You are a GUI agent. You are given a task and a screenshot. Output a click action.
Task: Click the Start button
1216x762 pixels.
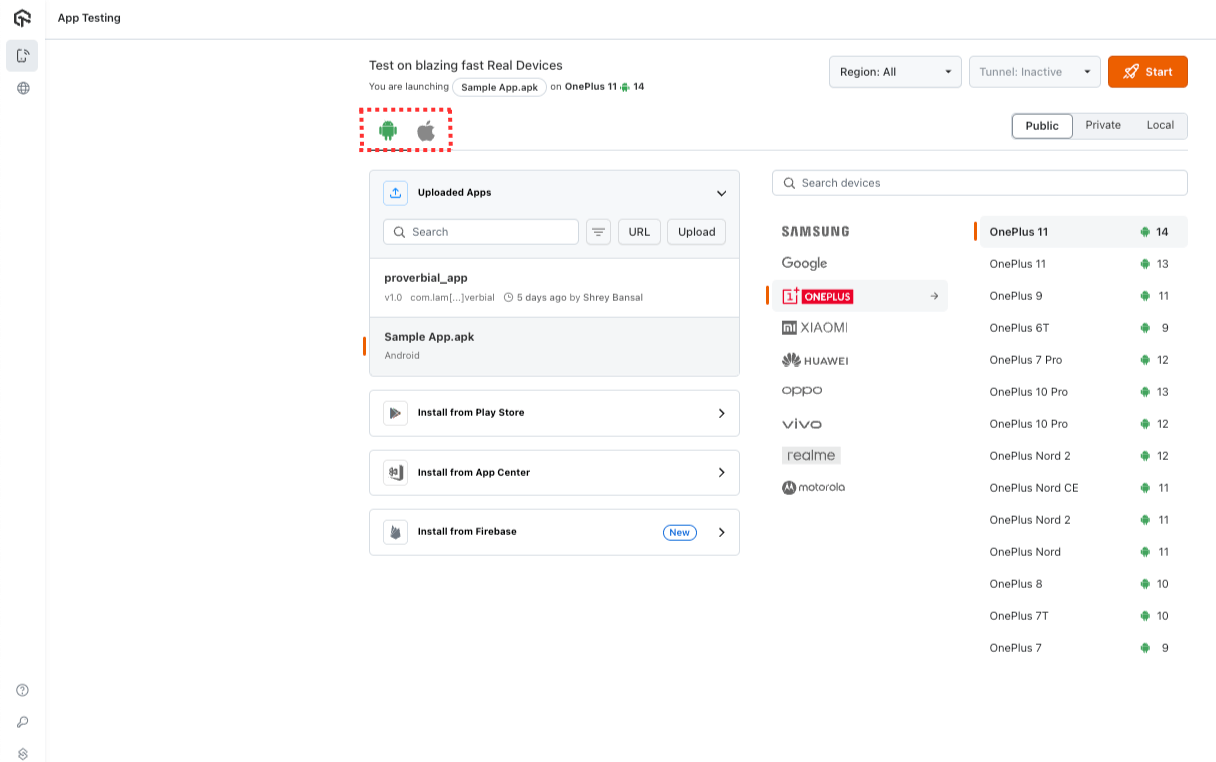coord(1147,71)
